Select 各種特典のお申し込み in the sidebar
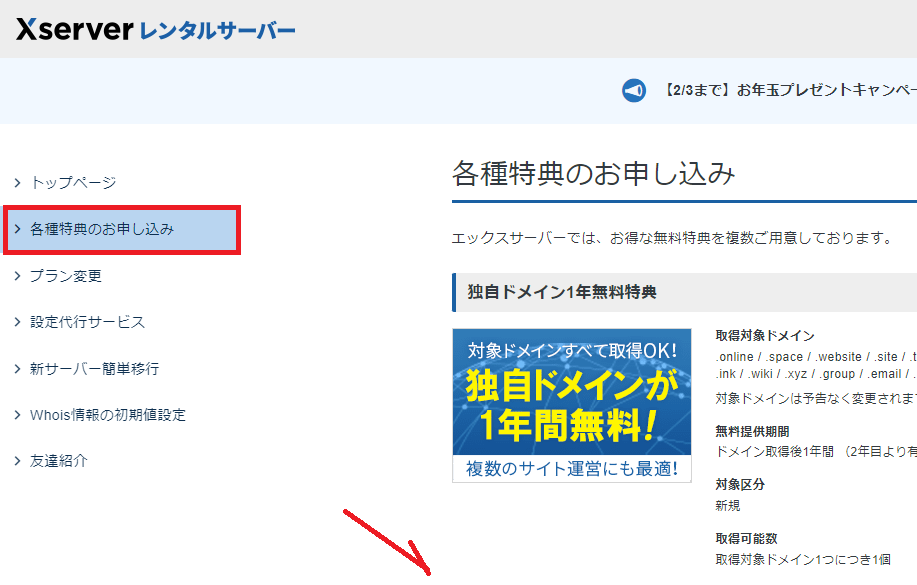This screenshot has width=917, height=585. tap(122, 229)
